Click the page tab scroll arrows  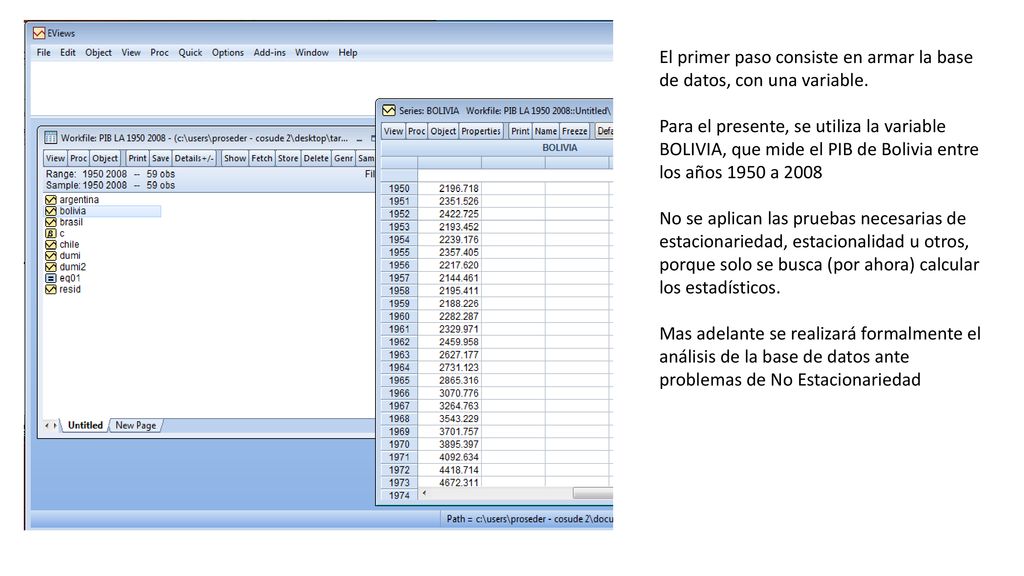point(50,425)
